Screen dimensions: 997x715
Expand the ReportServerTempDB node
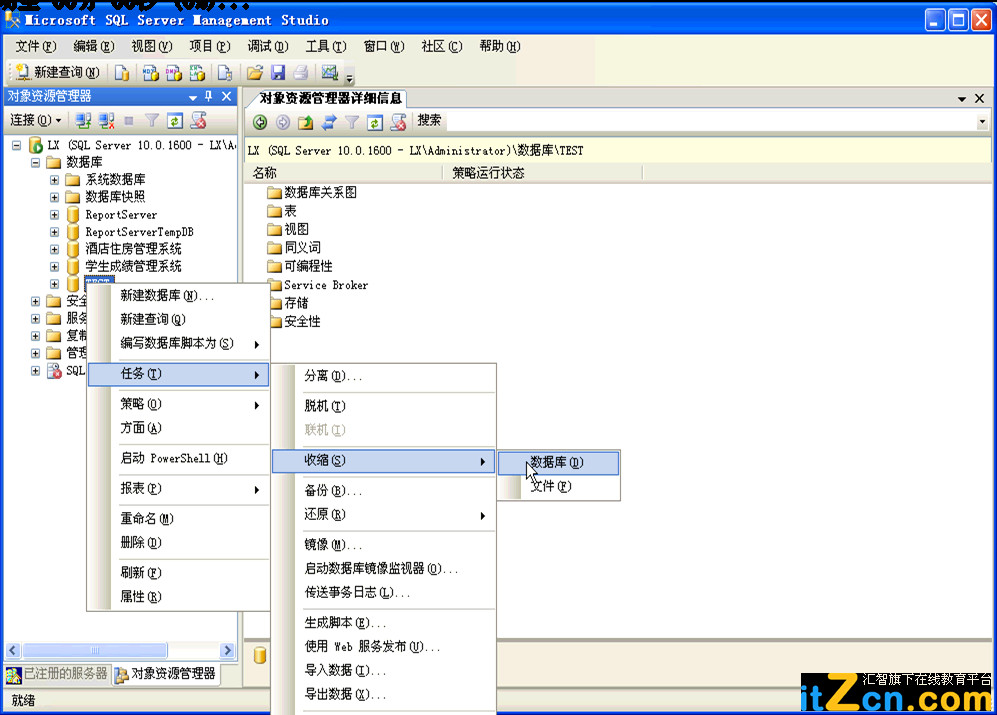55,232
